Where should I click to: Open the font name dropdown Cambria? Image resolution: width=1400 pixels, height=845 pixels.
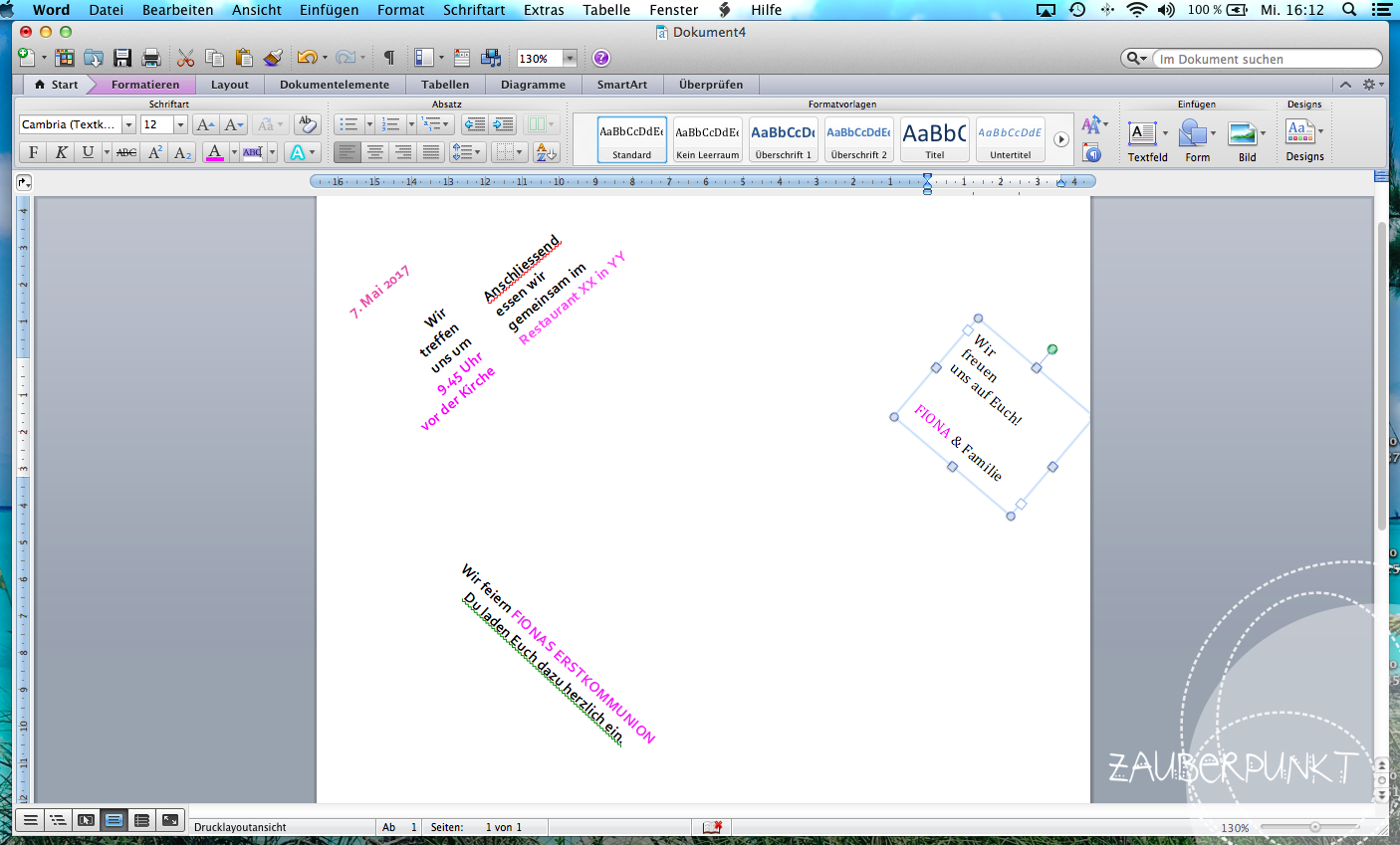pos(128,124)
